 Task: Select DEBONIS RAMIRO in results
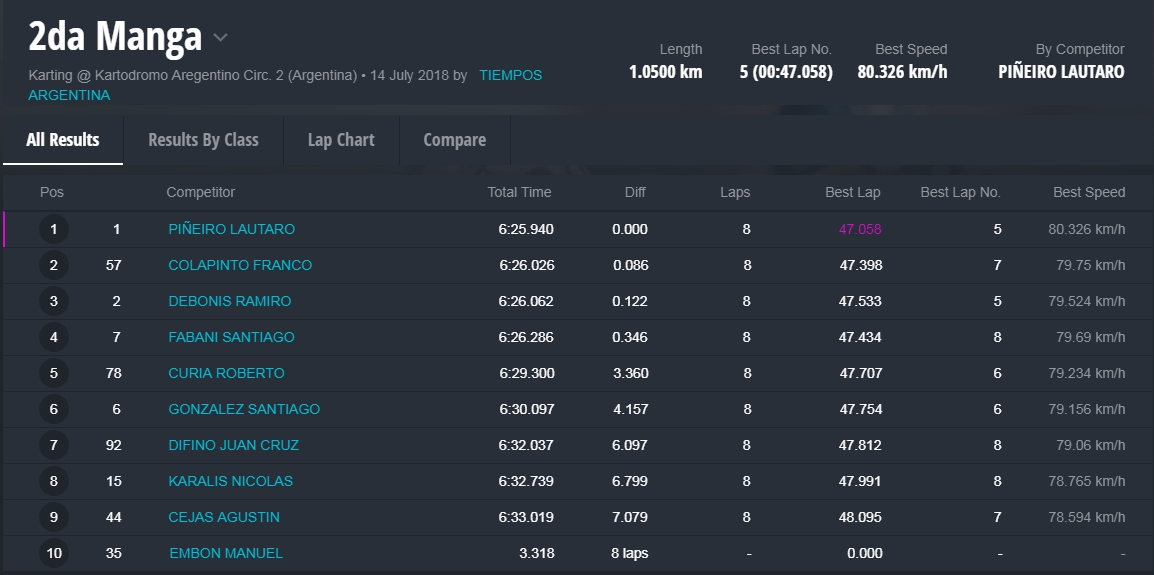click(229, 301)
